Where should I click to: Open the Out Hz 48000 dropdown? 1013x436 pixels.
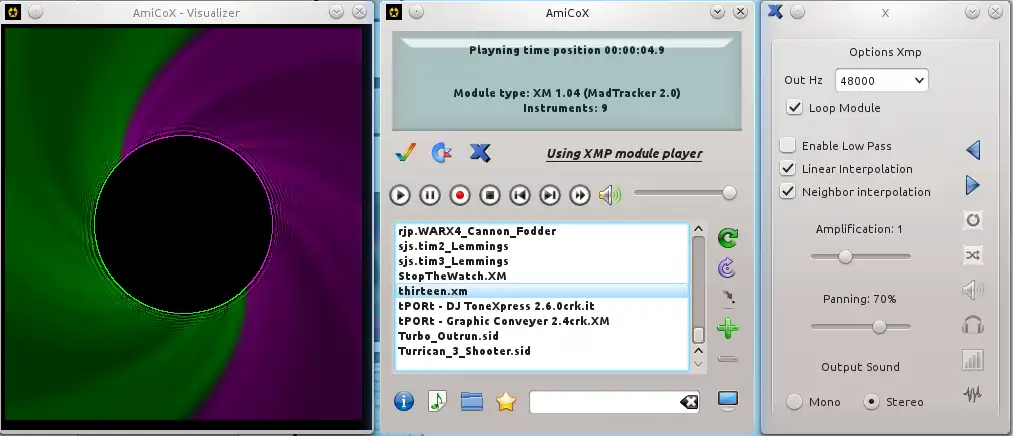(x=881, y=81)
